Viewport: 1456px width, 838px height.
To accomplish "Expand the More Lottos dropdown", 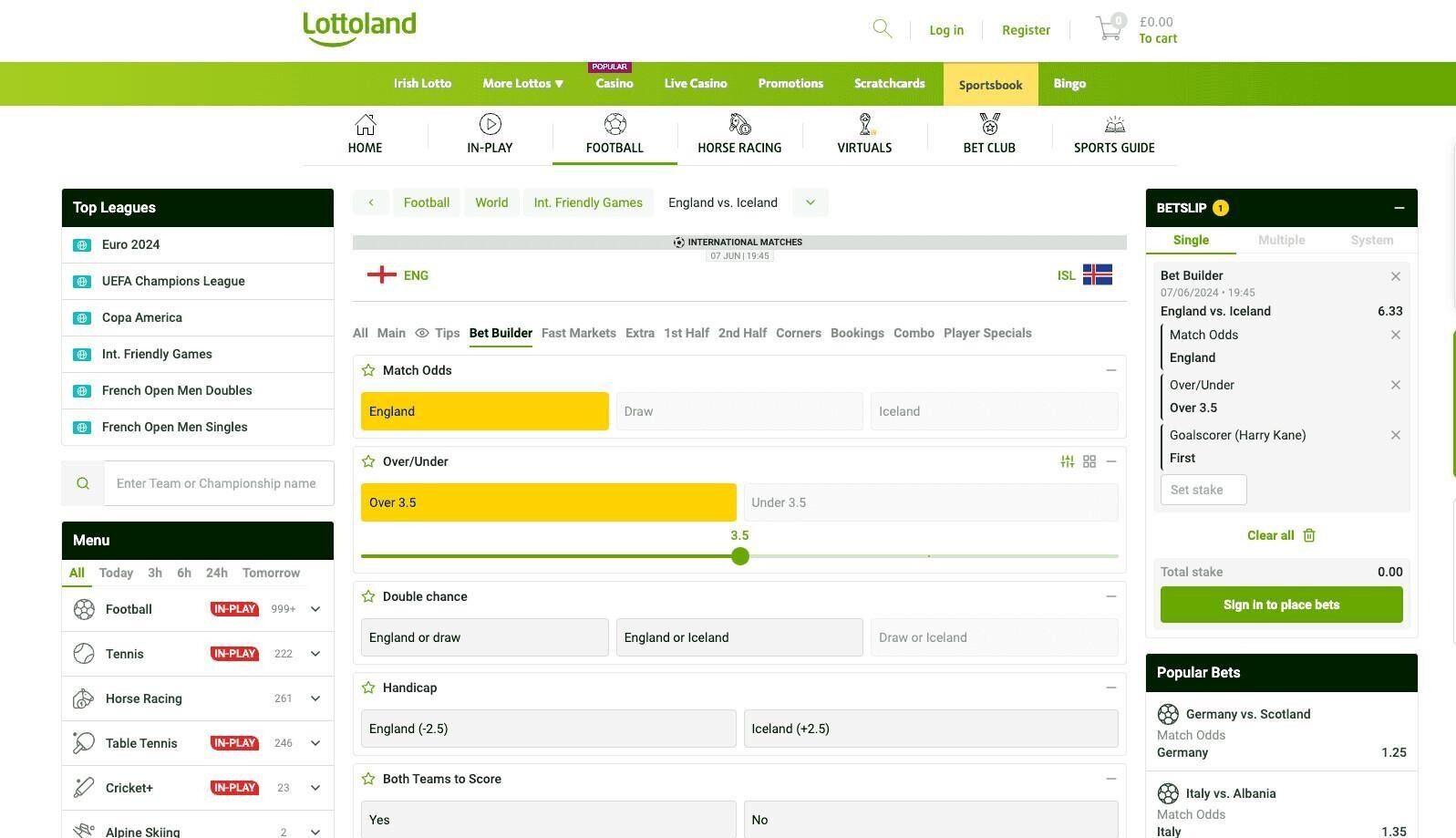I will [523, 83].
